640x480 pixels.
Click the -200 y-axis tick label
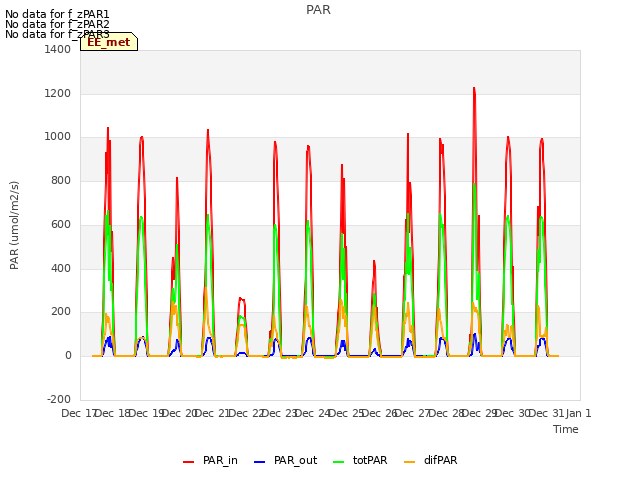click(59, 399)
